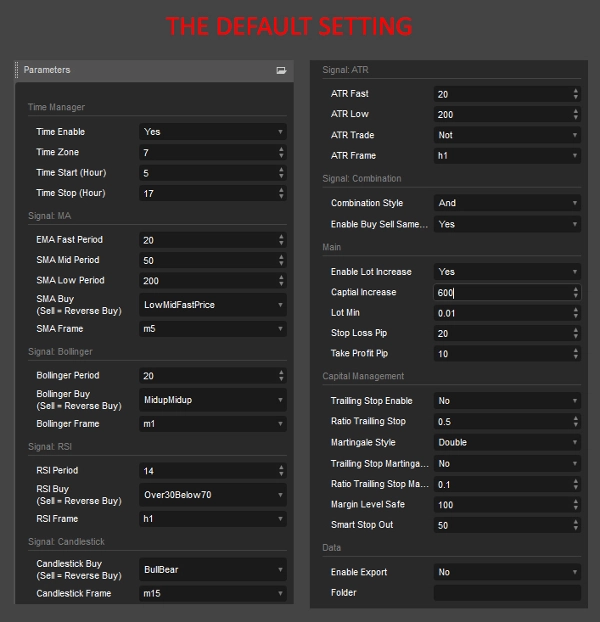Screen dimensions: 600x622
Task: Click the Stop Loss Pip stepper arrows
Action: click(x=575, y=333)
